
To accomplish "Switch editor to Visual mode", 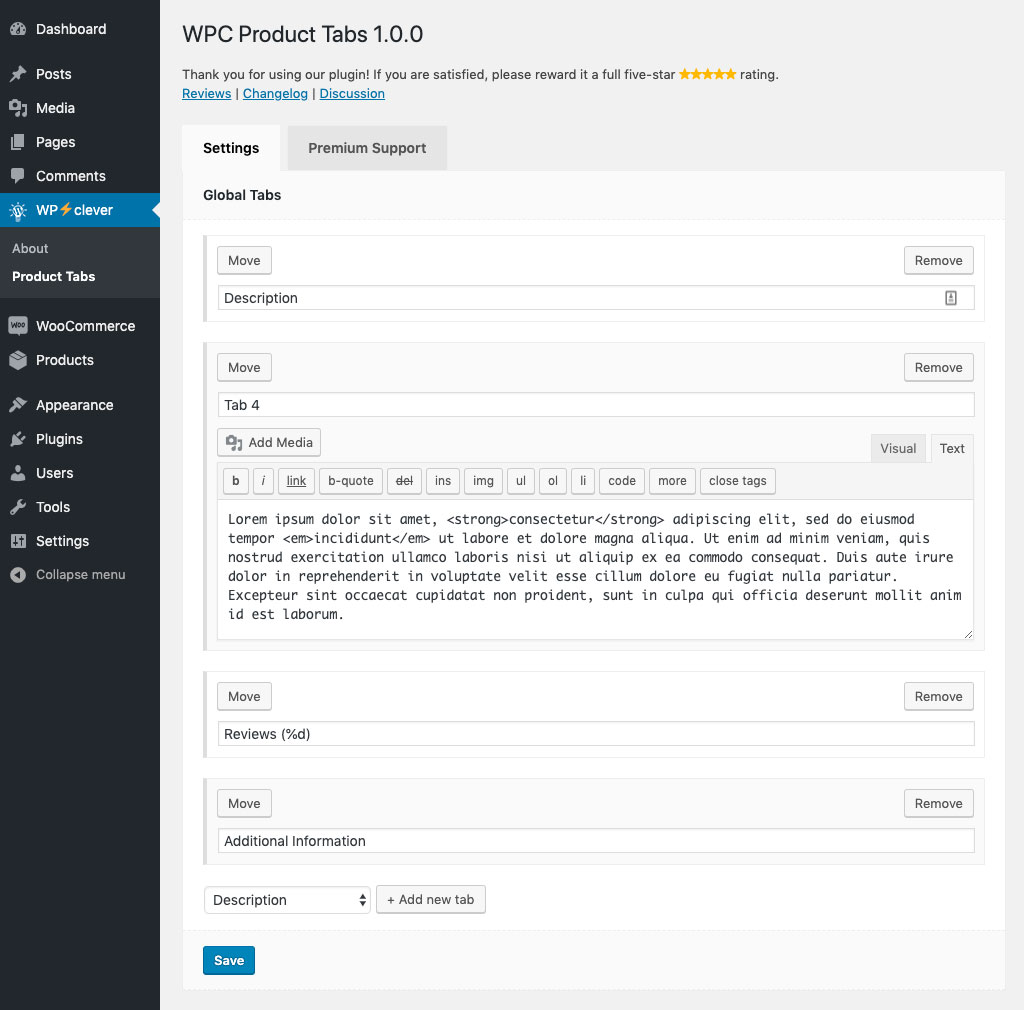I will (x=897, y=449).
